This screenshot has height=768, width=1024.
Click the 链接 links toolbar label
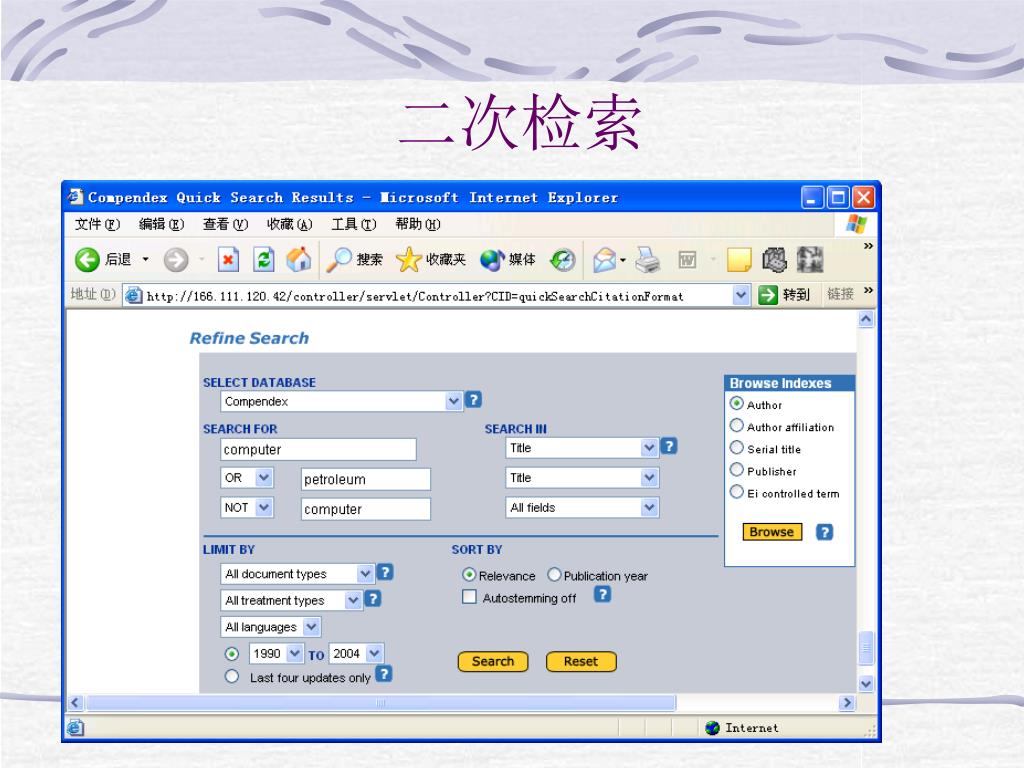[x=840, y=295]
